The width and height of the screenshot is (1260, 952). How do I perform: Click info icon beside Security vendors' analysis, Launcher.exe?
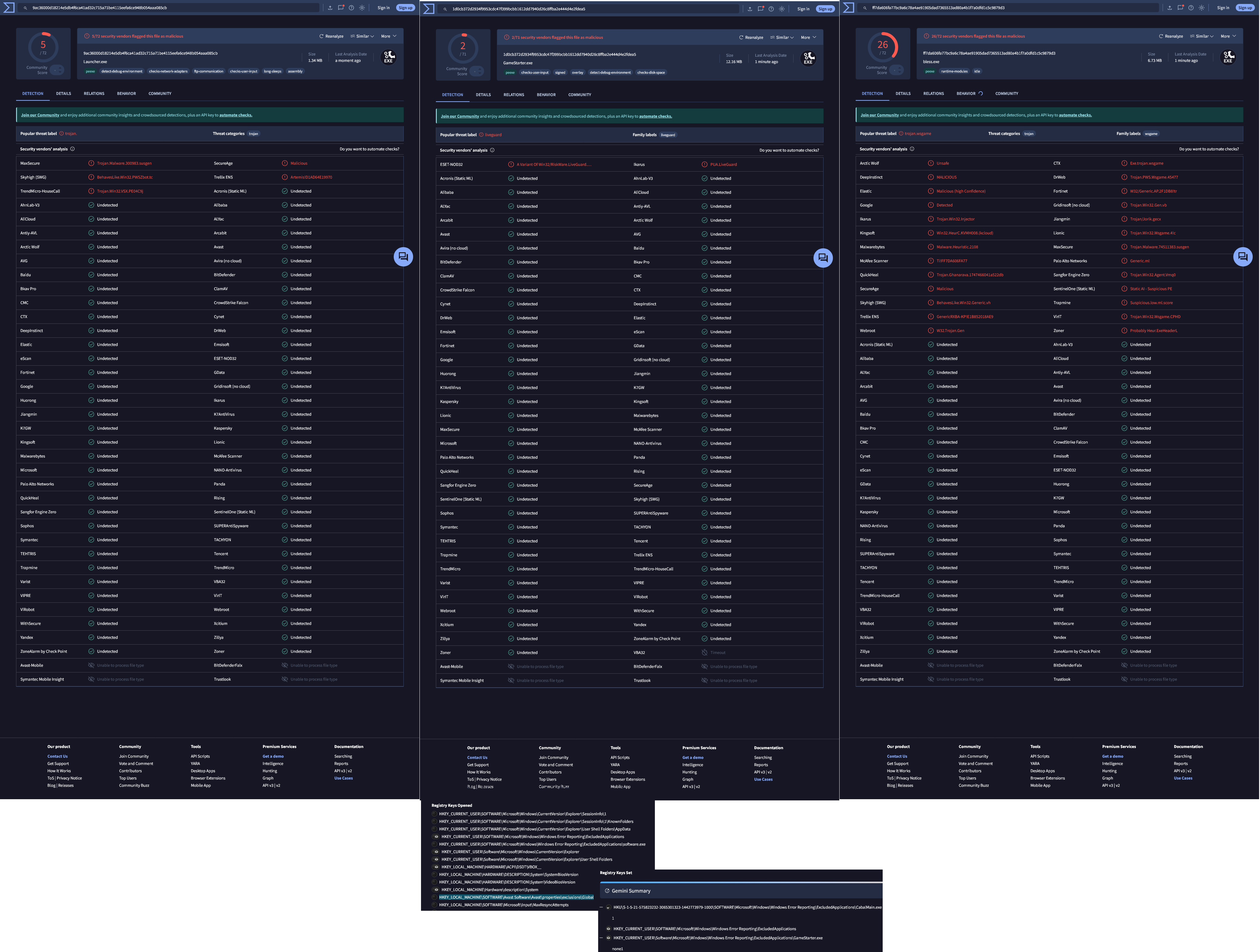point(72,149)
